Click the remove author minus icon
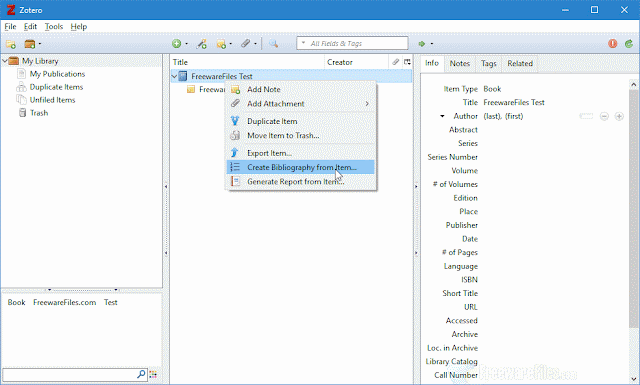640x385 pixels. (604, 116)
